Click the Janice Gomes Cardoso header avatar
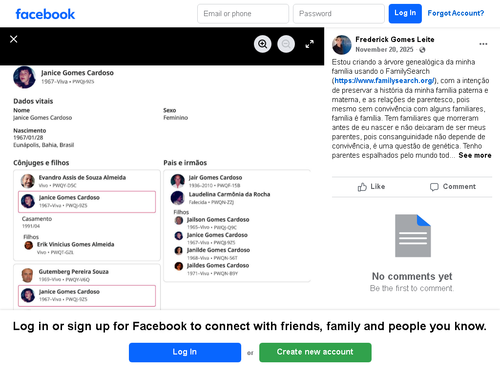Screen dimensions: 500x375 coord(24,77)
